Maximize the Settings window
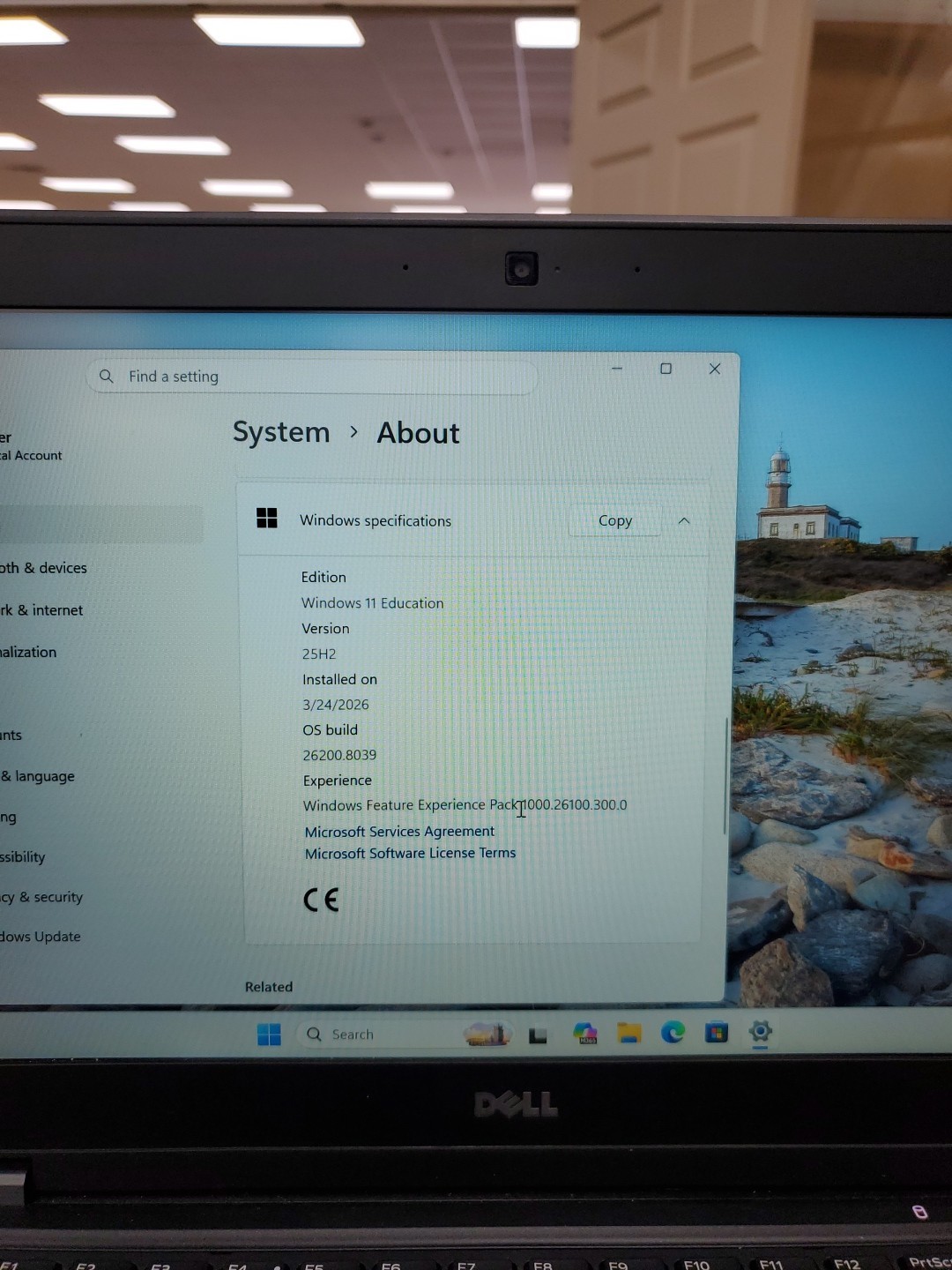 (x=666, y=369)
